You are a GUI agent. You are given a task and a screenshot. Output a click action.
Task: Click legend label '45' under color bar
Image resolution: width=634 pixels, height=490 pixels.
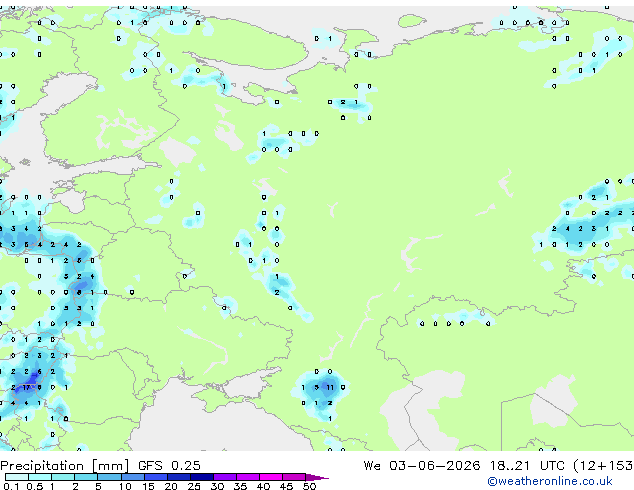point(286,486)
